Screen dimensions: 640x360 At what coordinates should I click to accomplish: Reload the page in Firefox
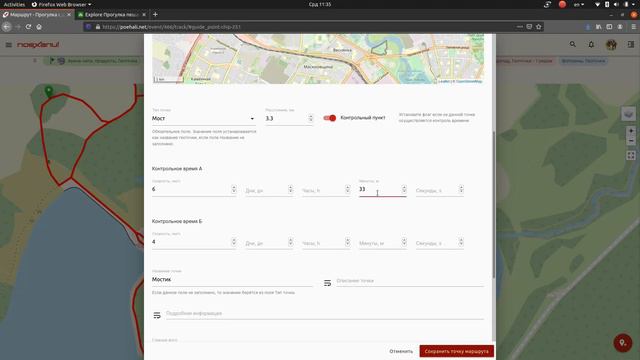(x=28, y=27)
